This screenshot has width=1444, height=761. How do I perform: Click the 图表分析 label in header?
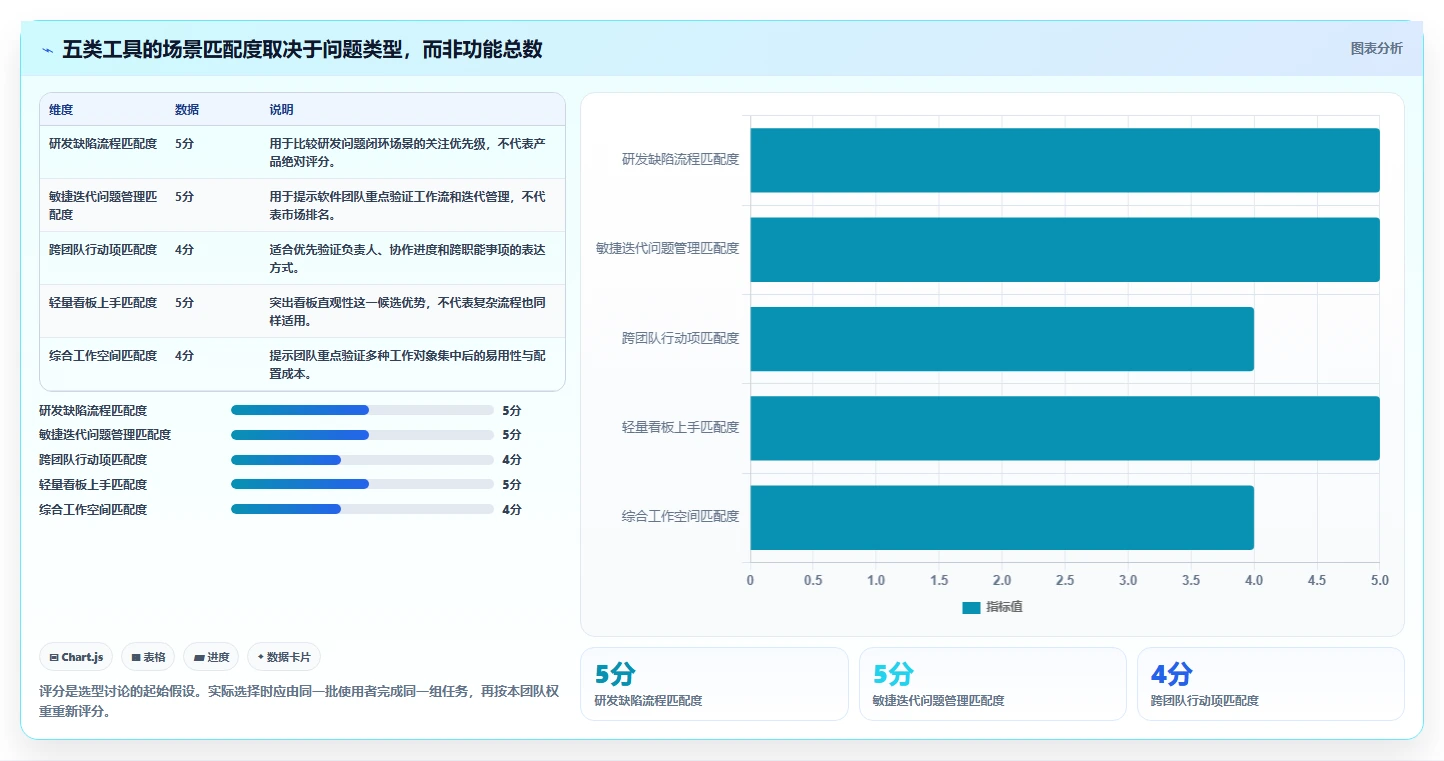pyautogui.click(x=1376, y=48)
